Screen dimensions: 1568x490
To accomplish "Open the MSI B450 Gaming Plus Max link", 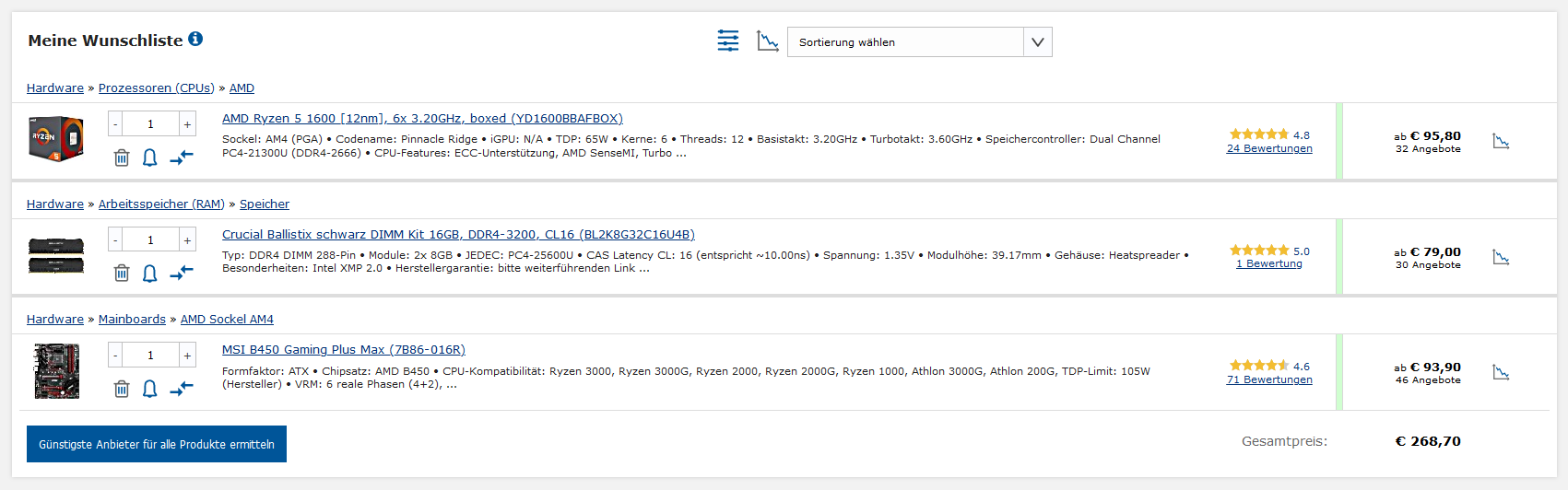I will (344, 350).
